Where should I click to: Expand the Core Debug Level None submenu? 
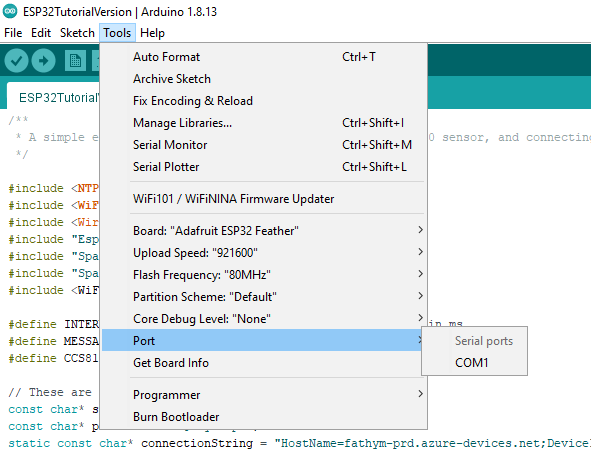[x=264, y=319]
